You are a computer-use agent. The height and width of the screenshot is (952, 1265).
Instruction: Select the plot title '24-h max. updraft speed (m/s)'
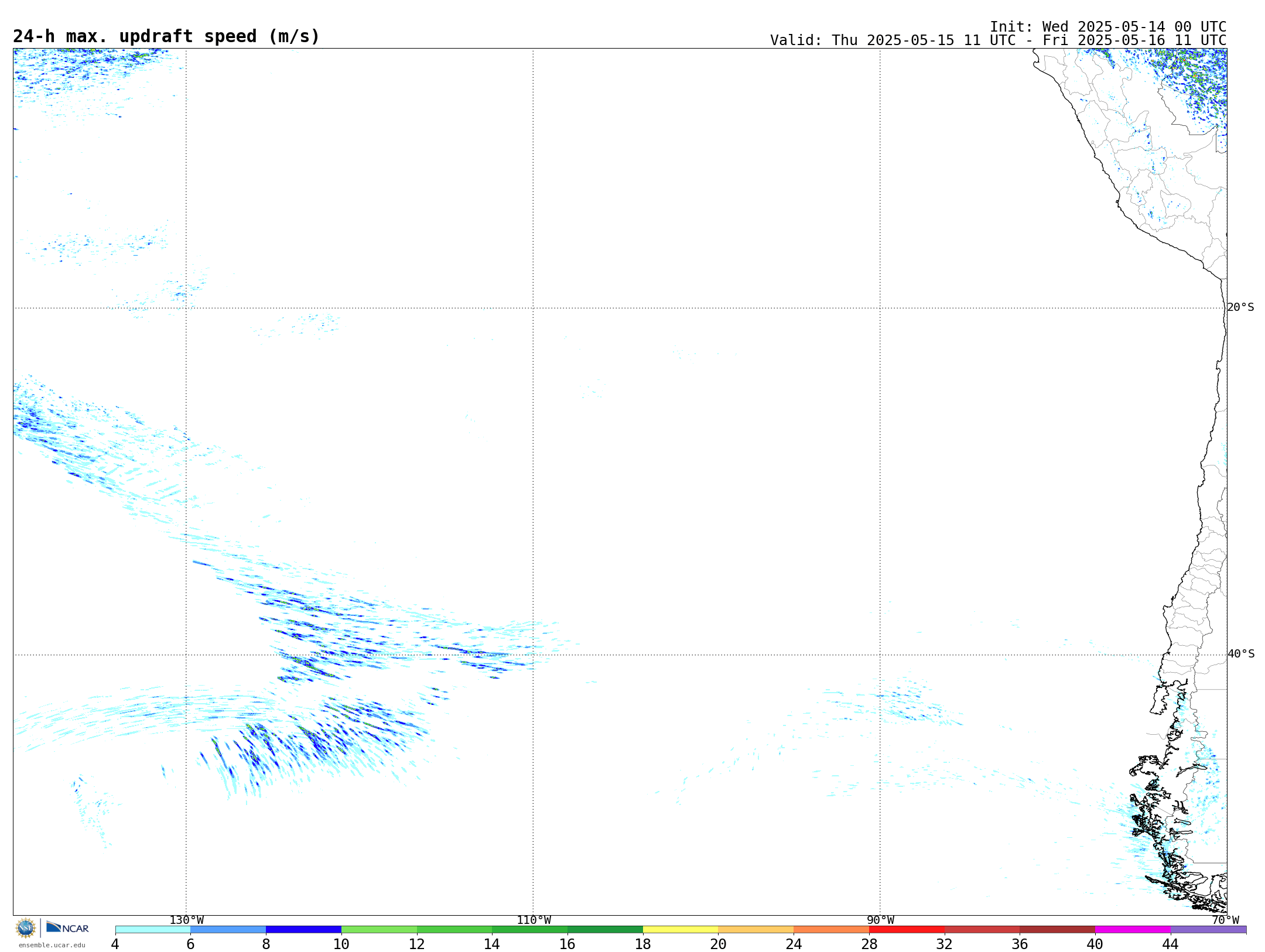point(166,36)
